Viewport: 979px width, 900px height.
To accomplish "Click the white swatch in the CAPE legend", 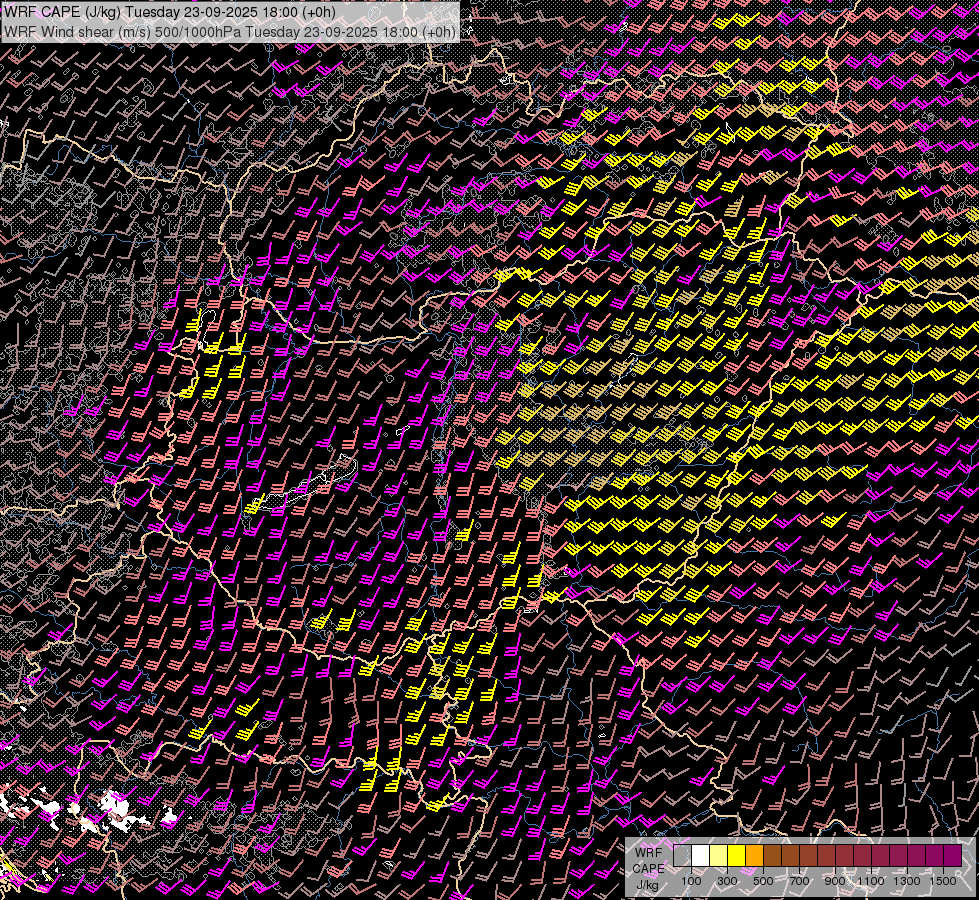I will (700, 856).
